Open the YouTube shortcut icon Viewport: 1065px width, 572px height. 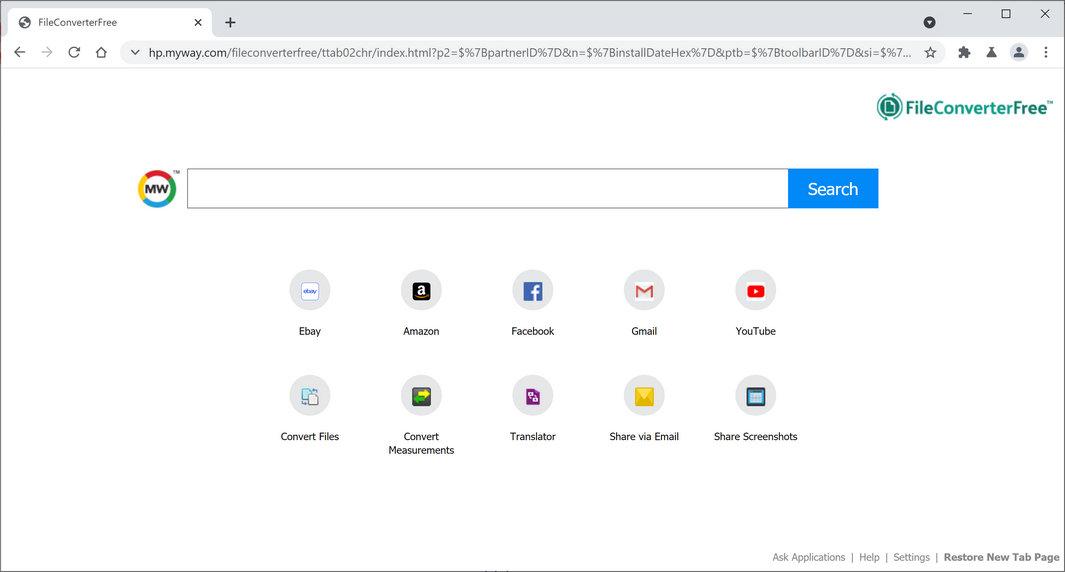pos(755,291)
